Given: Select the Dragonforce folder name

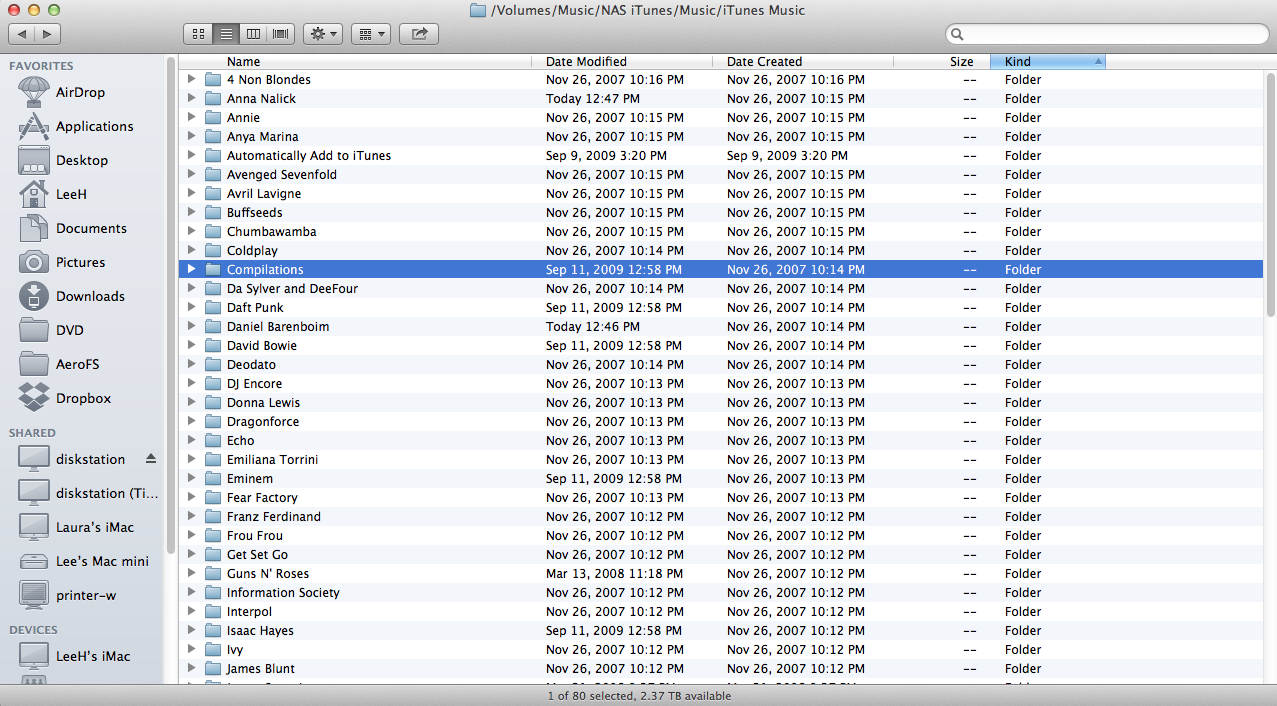Looking at the screenshot, I should pyautogui.click(x=263, y=422).
